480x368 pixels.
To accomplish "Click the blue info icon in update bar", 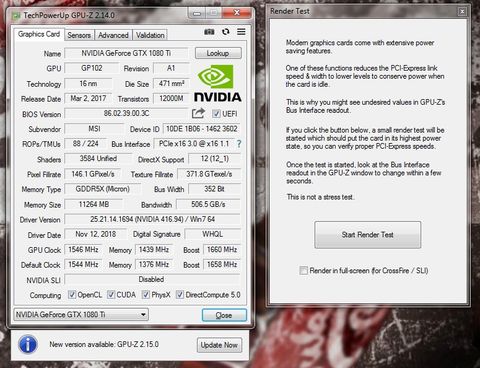I will pyautogui.click(x=28, y=344).
